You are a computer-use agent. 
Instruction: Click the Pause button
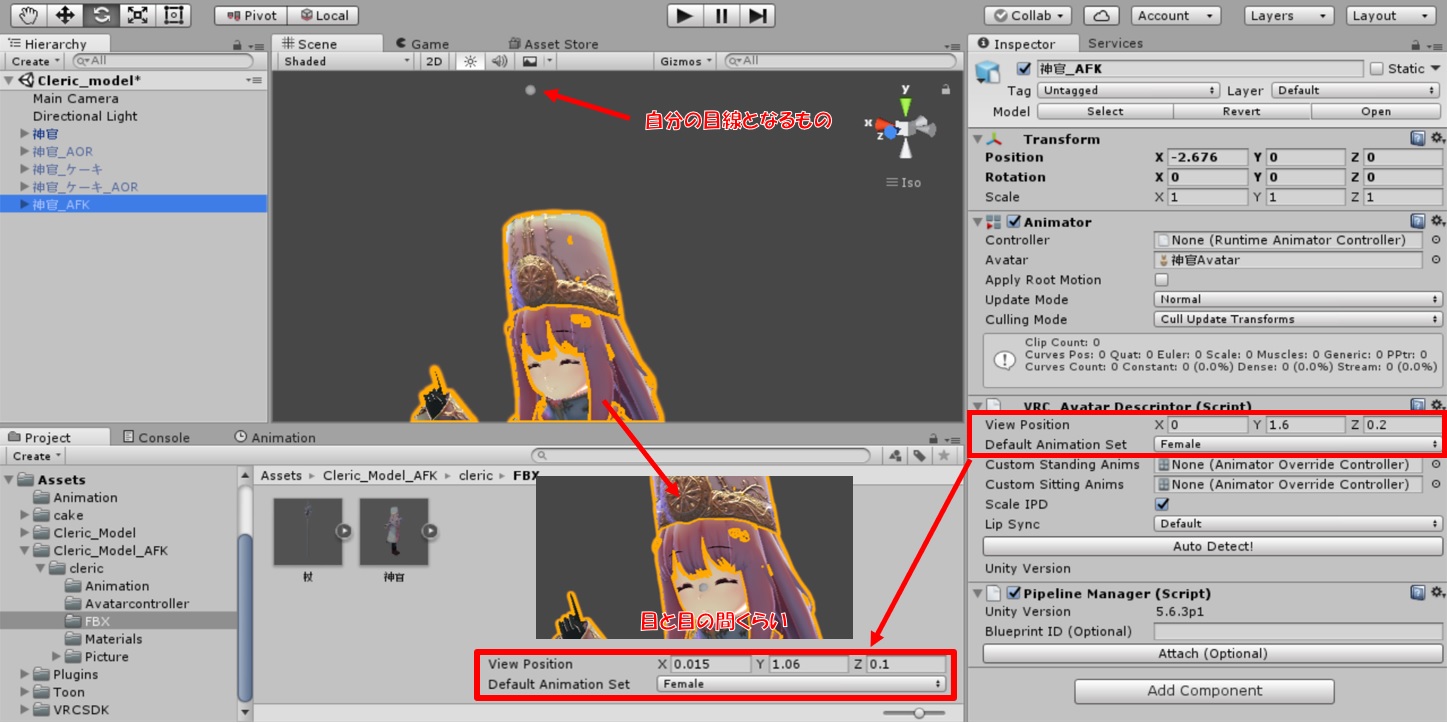(721, 15)
